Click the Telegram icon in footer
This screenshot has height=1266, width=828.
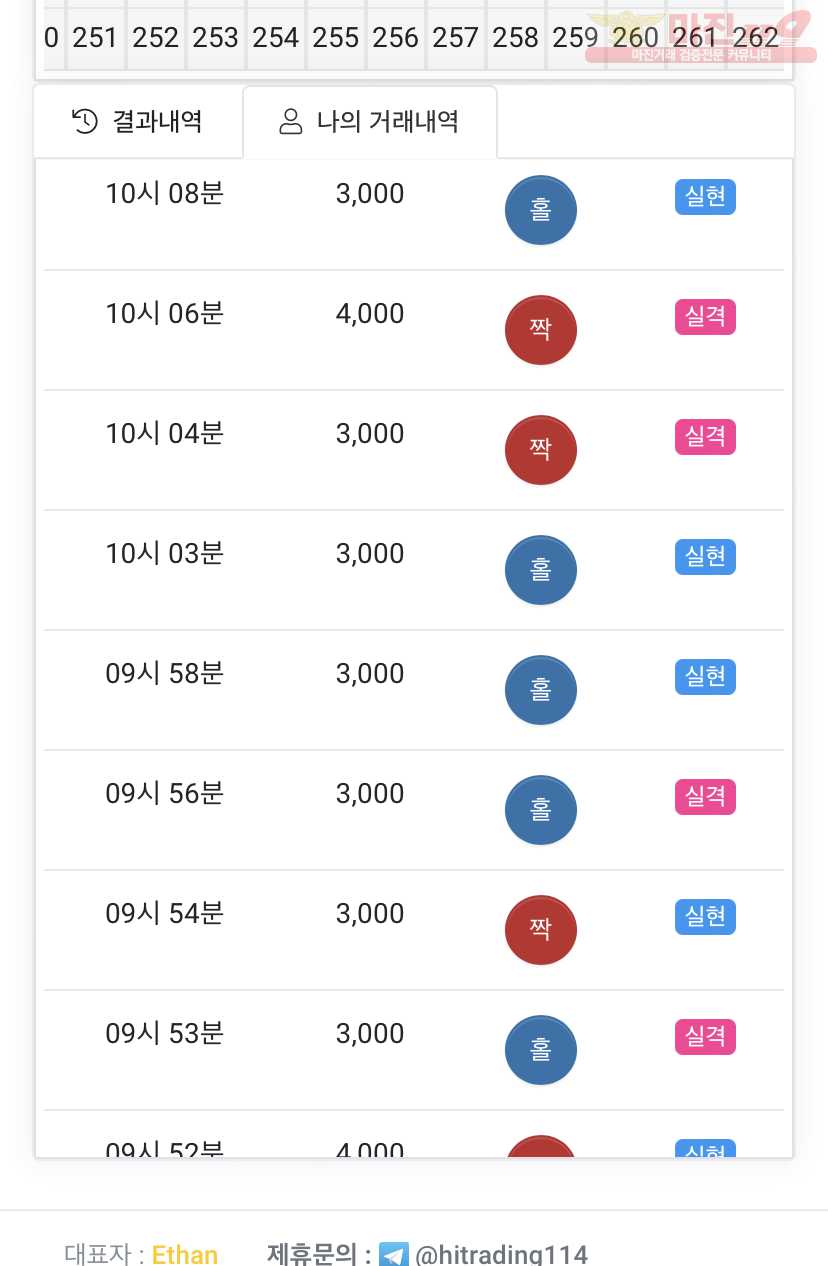[x=394, y=1255]
